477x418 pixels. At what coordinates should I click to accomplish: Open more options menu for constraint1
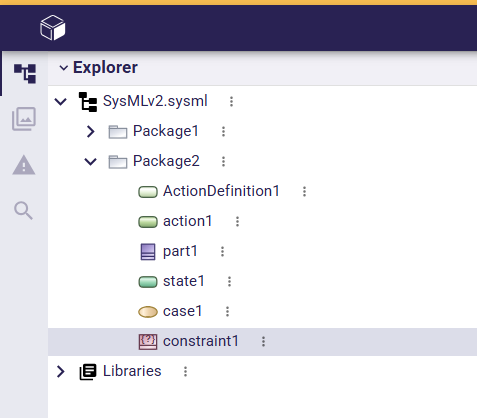click(x=263, y=341)
